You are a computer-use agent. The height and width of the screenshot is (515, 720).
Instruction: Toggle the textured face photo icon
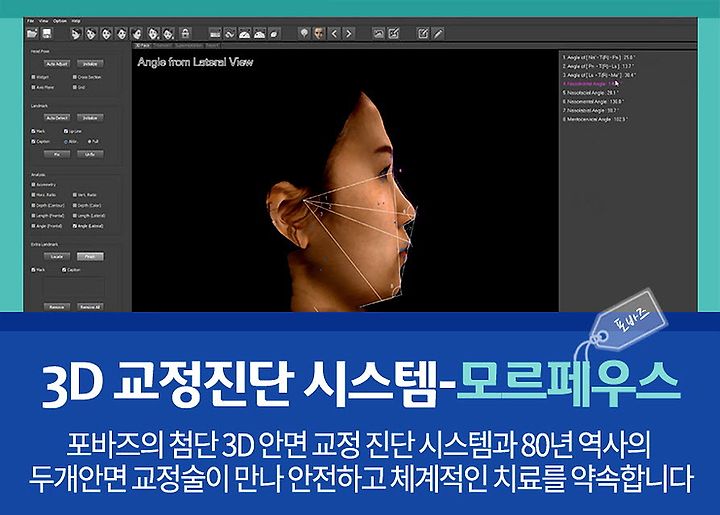click(x=319, y=34)
